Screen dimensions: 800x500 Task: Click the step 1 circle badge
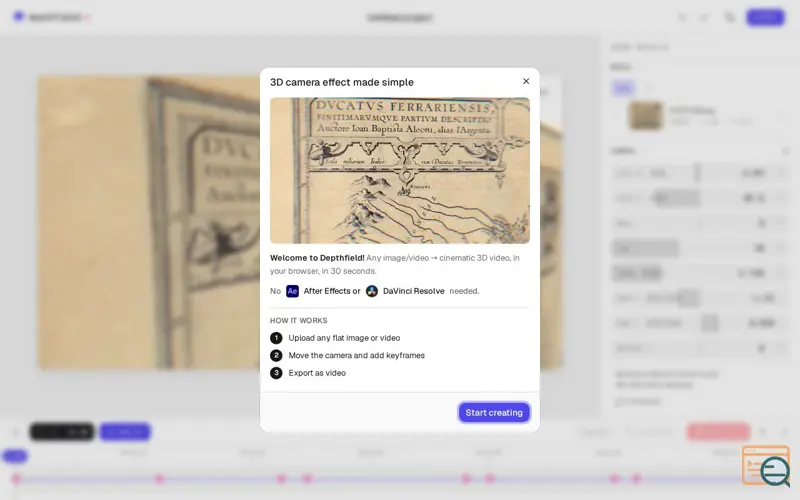(276, 338)
